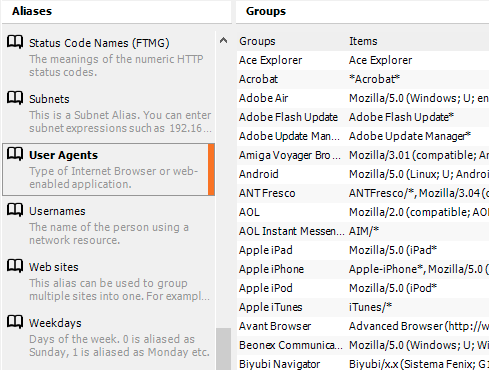This screenshot has height=370, width=489.
Task: Select the Avant Browser group
Action: pyautogui.click(x=275, y=326)
